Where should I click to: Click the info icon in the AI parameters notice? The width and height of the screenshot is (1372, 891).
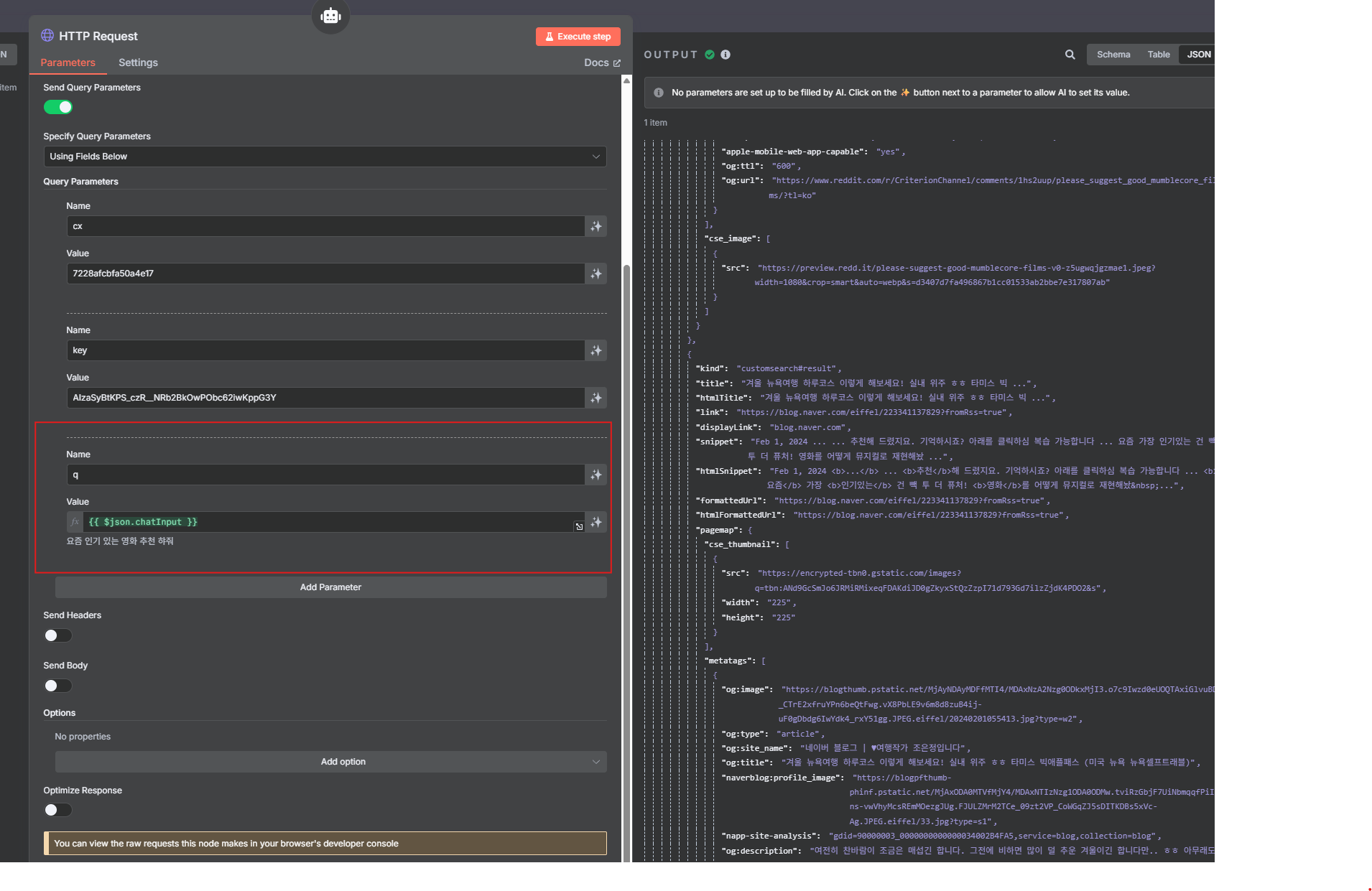pyautogui.click(x=659, y=93)
